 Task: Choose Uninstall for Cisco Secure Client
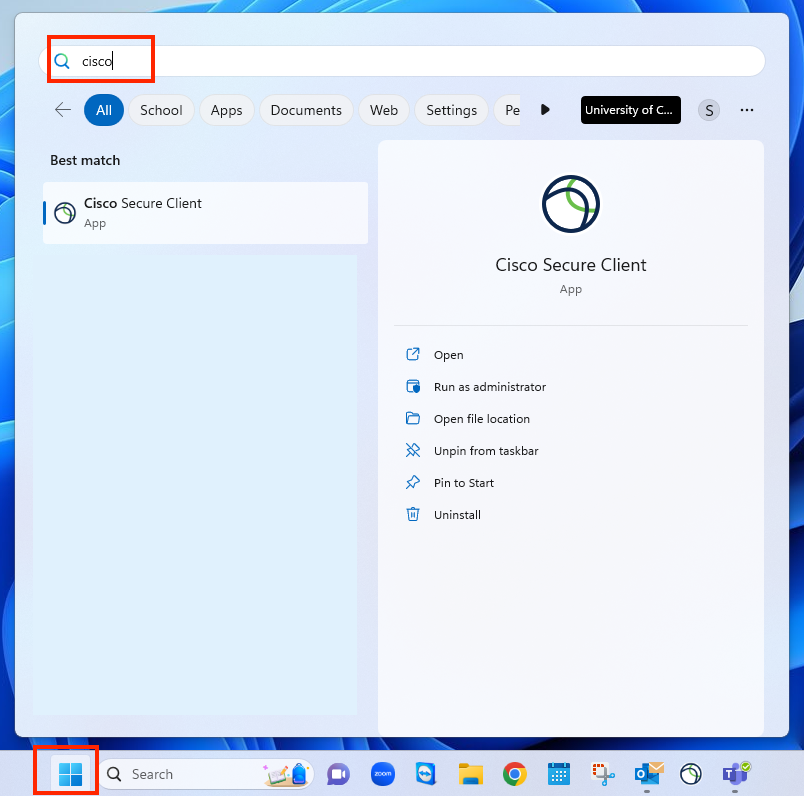[457, 515]
